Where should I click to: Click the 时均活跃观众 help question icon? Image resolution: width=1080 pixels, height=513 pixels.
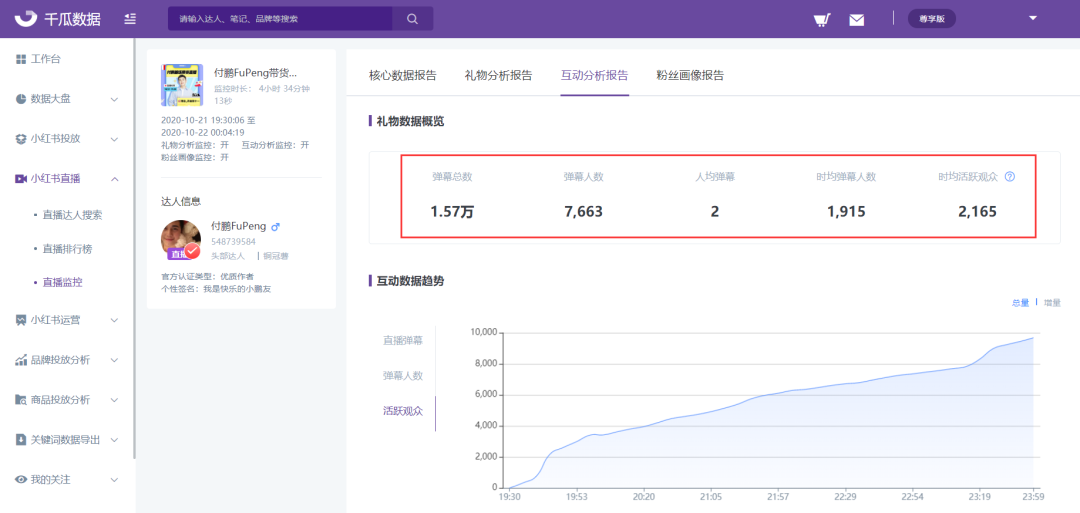pos(1010,176)
